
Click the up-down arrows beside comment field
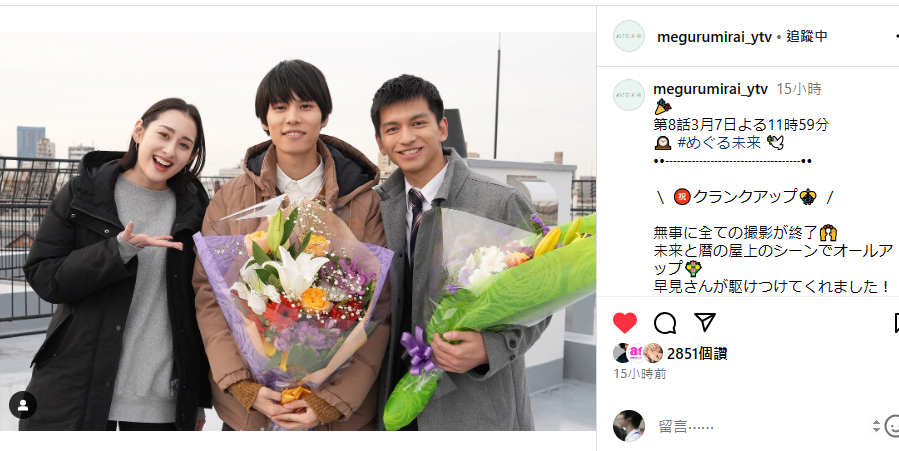(x=876, y=426)
